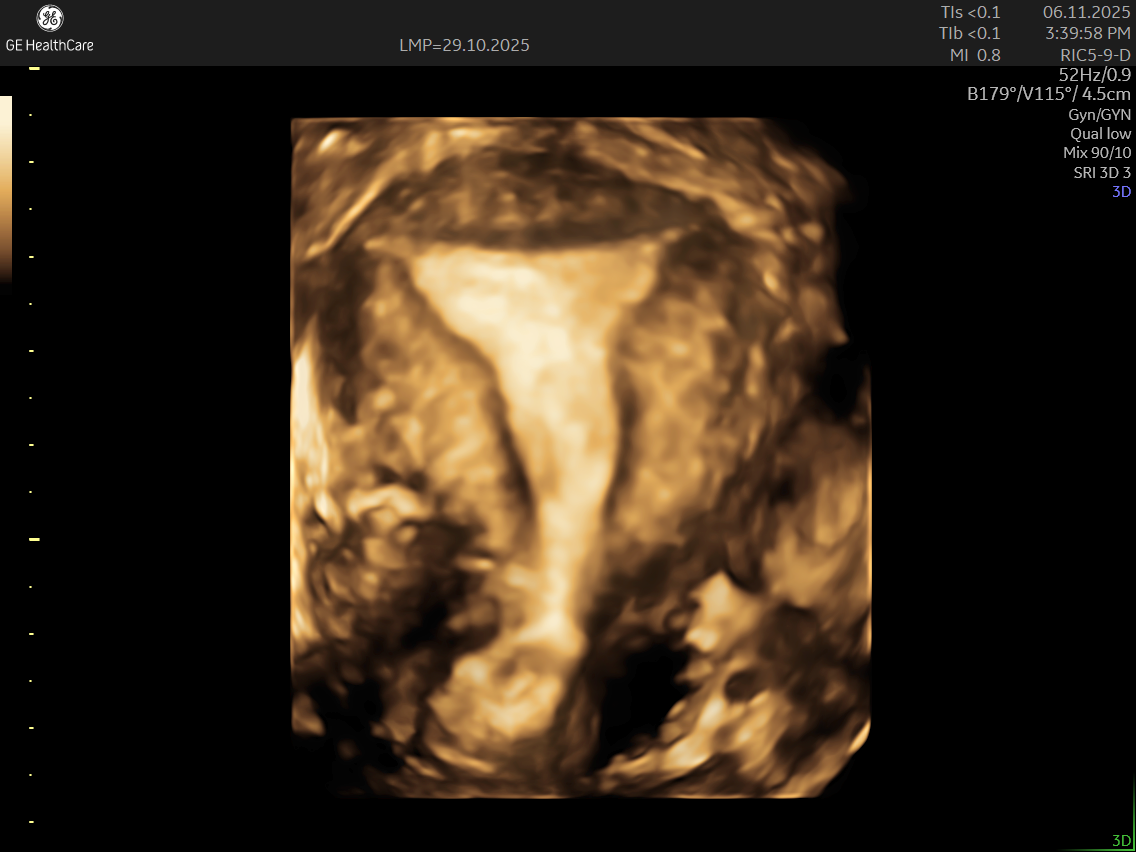1136x852 pixels.
Task: Click the Mix 90/10 render mix setting
Action: [1097, 153]
